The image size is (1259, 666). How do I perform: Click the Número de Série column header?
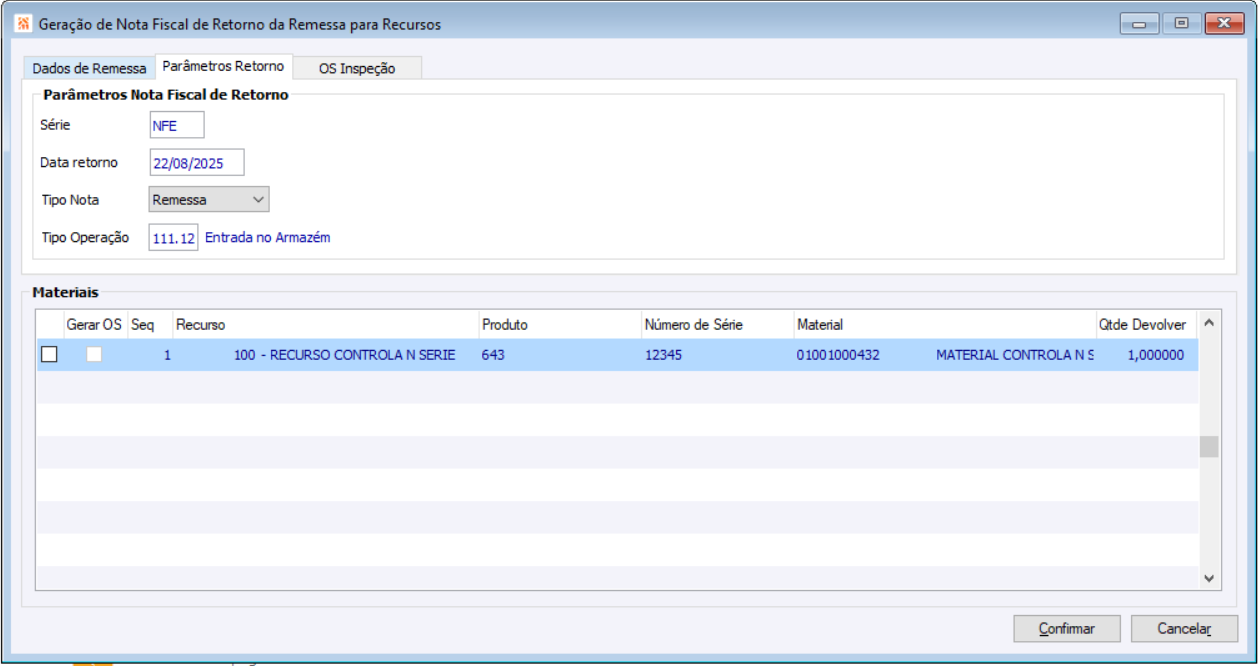point(717,325)
